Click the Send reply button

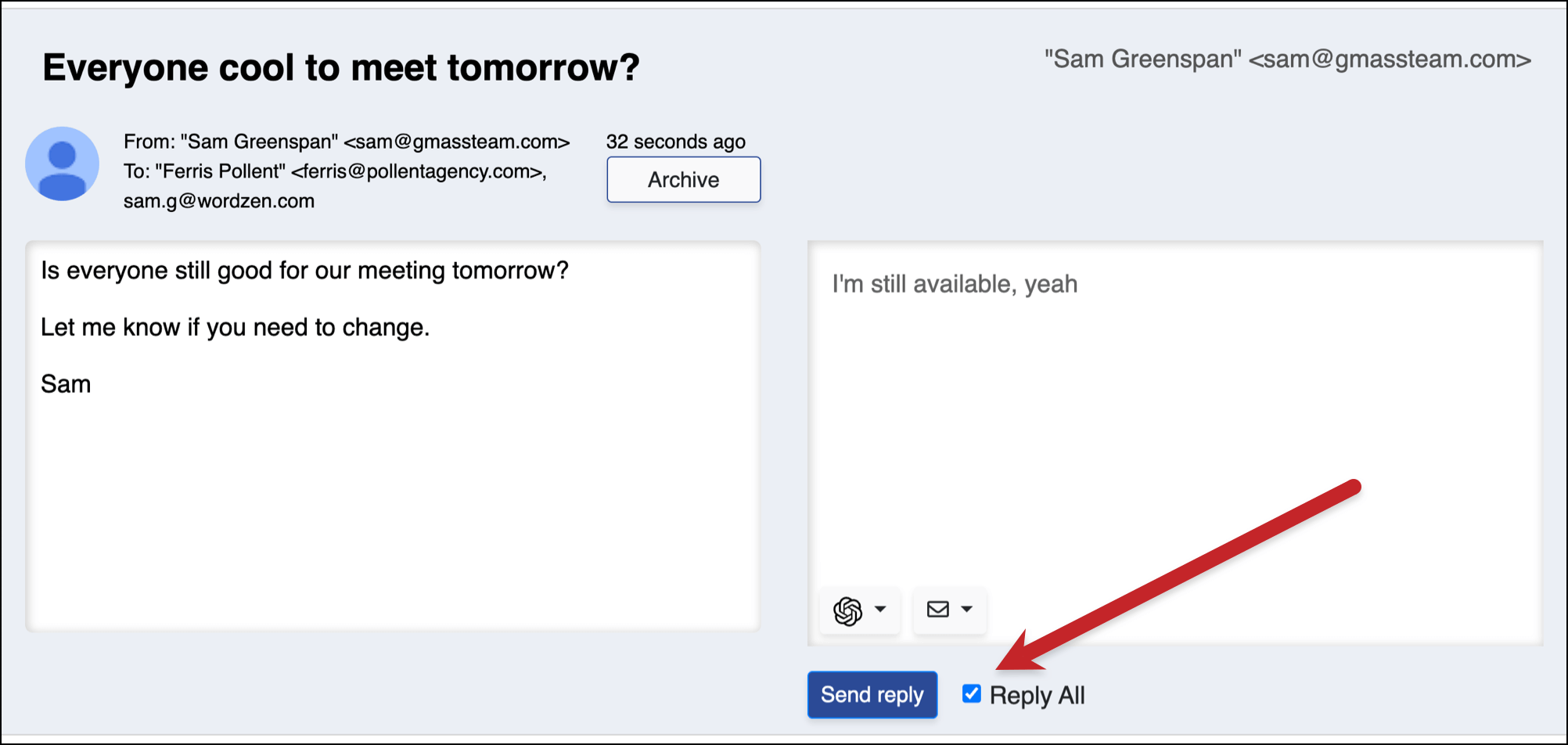872,695
